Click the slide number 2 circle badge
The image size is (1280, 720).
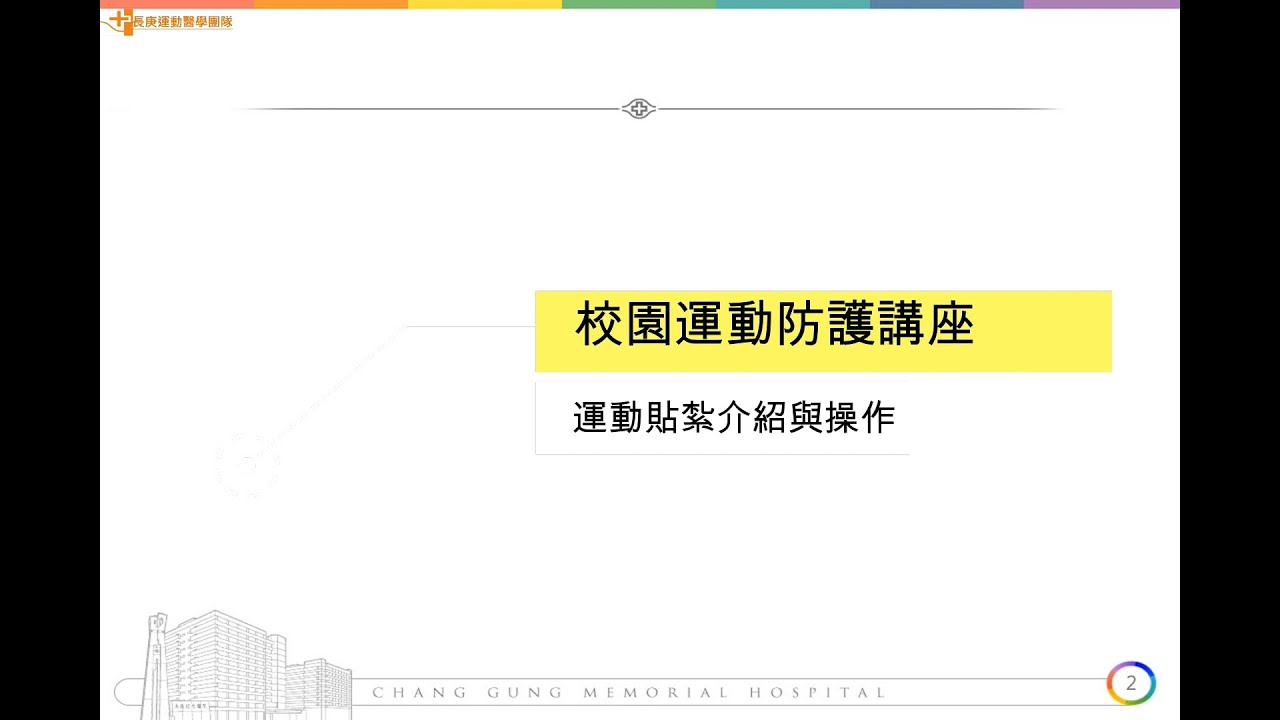tap(1131, 684)
